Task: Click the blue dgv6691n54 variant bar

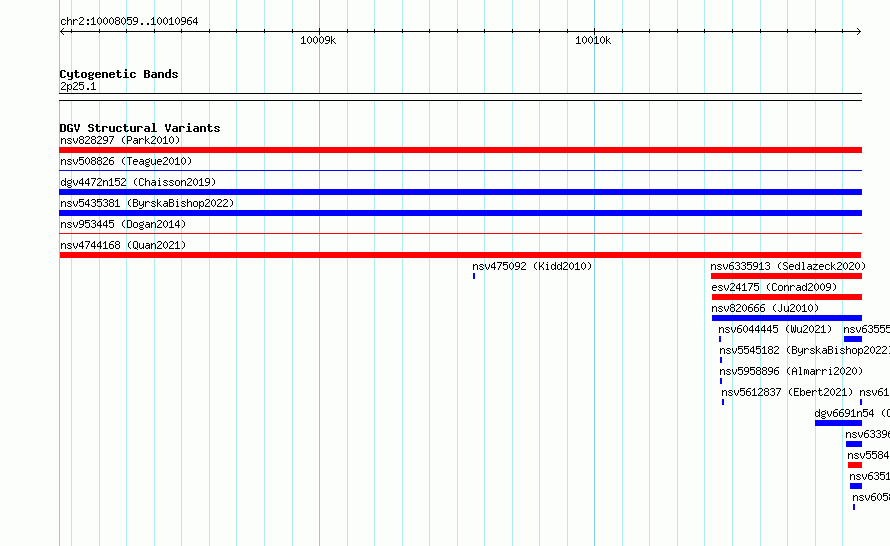Action: 838,423
